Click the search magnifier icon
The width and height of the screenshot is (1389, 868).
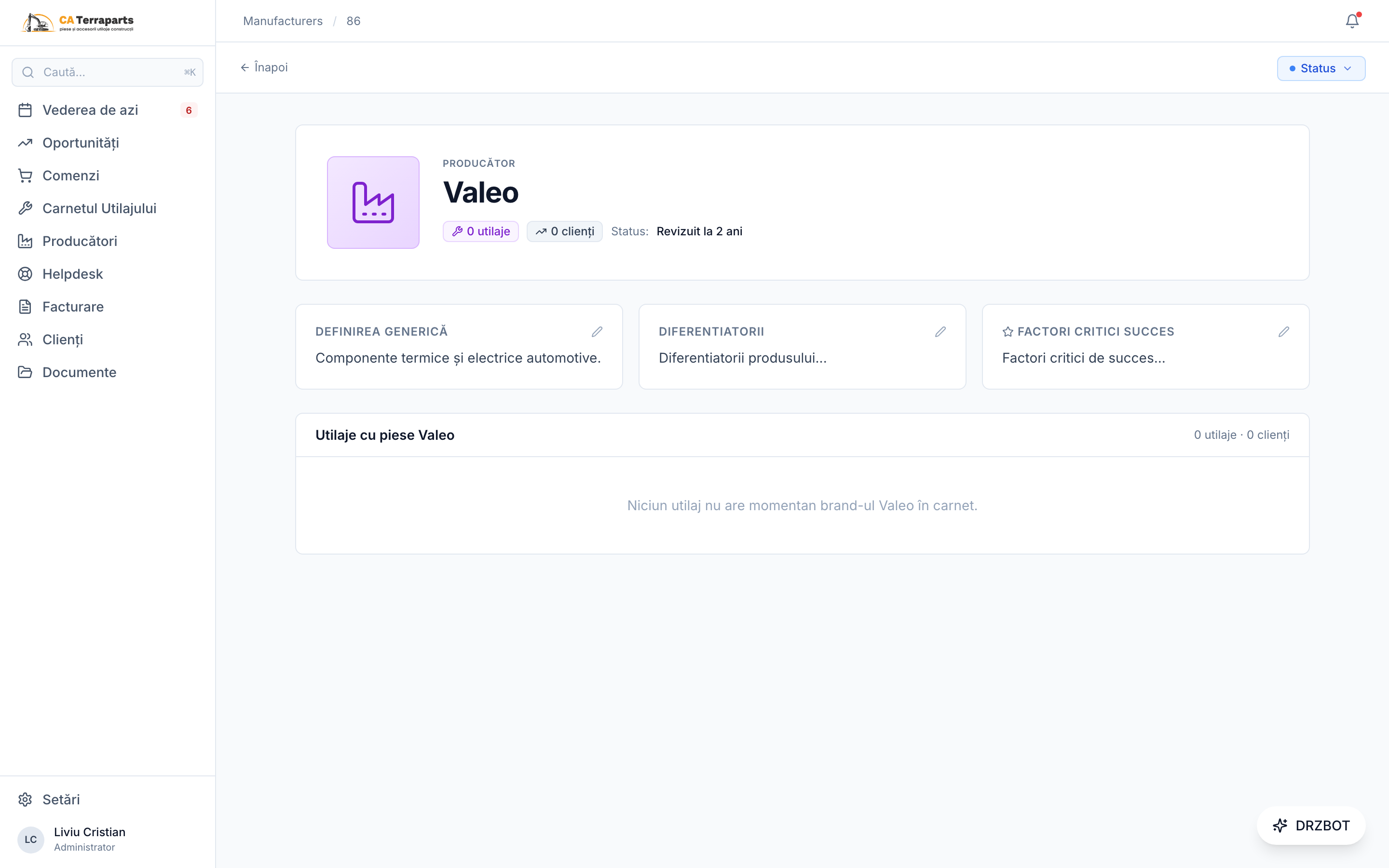27,72
